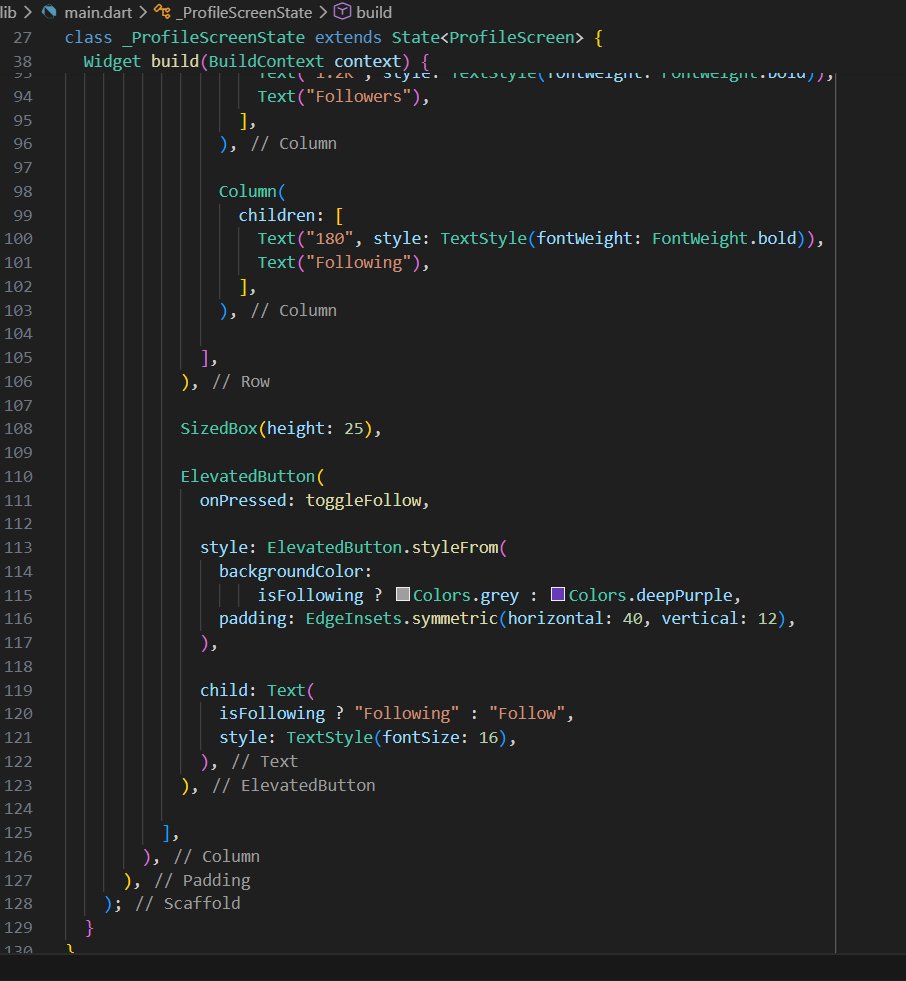This screenshot has width=906, height=981.
Task: Click the lib breadcrumb folder
Action: 8,13
